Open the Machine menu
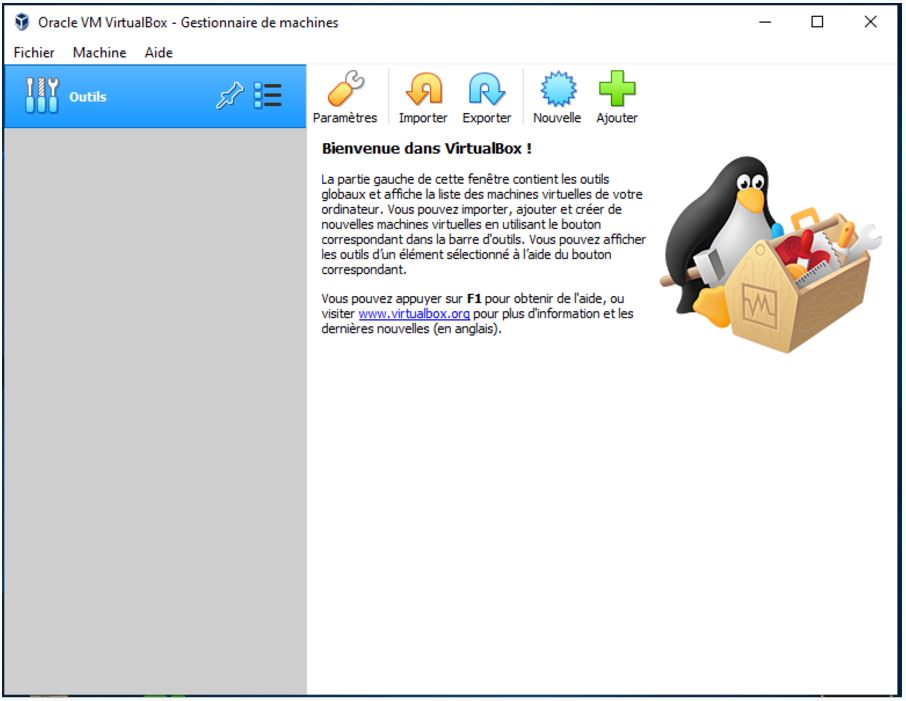Image resolution: width=906 pixels, height=701 pixels. point(99,53)
